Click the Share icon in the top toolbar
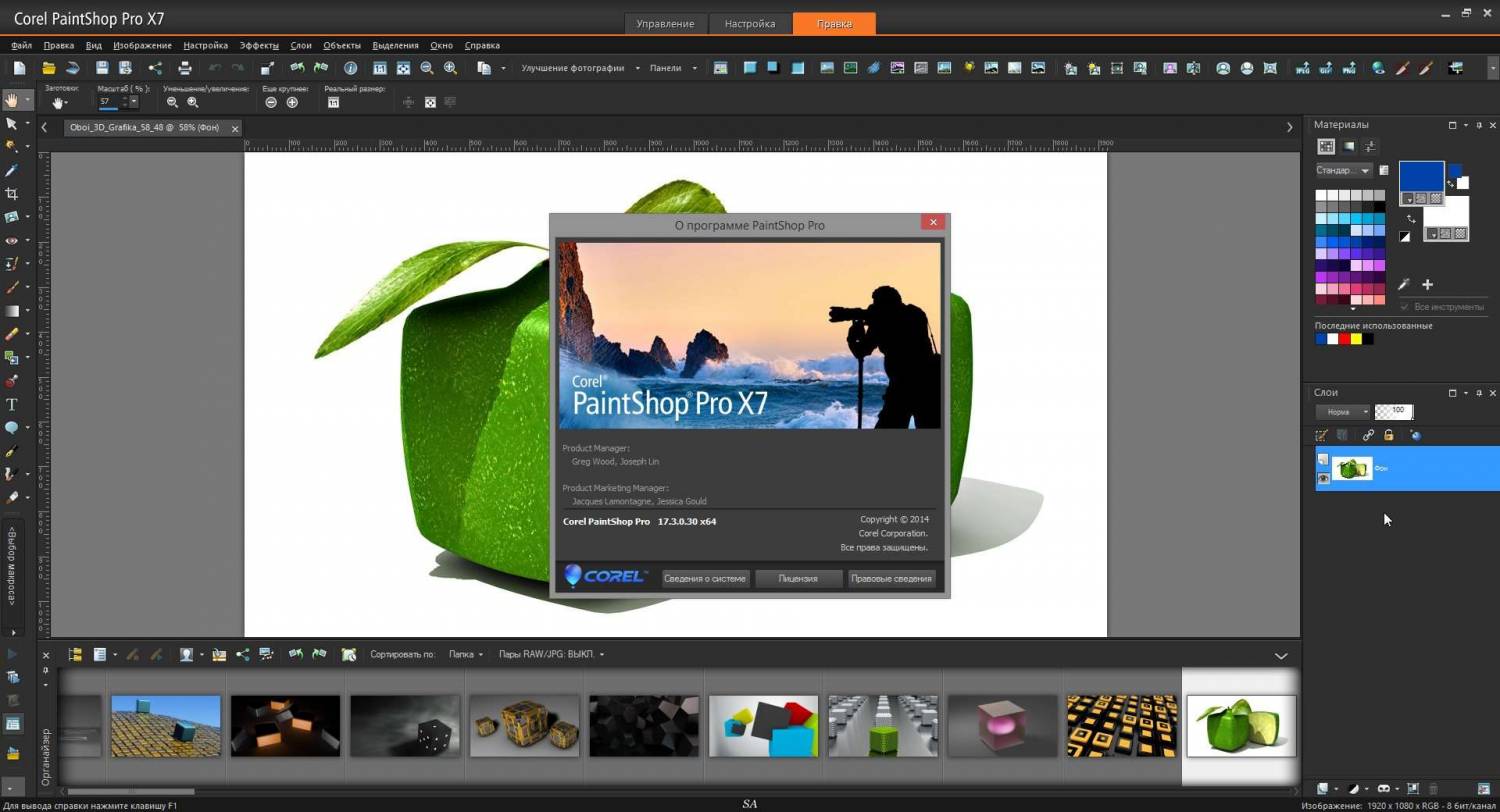Viewport: 1500px width, 812px height. click(x=155, y=68)
